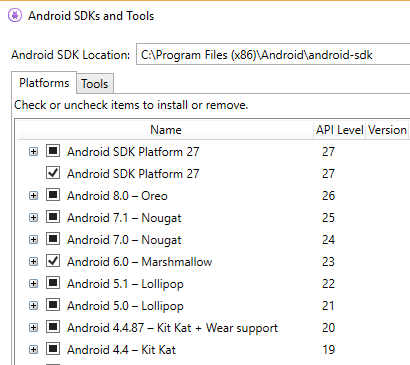Expand the Android 7.1 – Nougat node

[x=33, y=218]
